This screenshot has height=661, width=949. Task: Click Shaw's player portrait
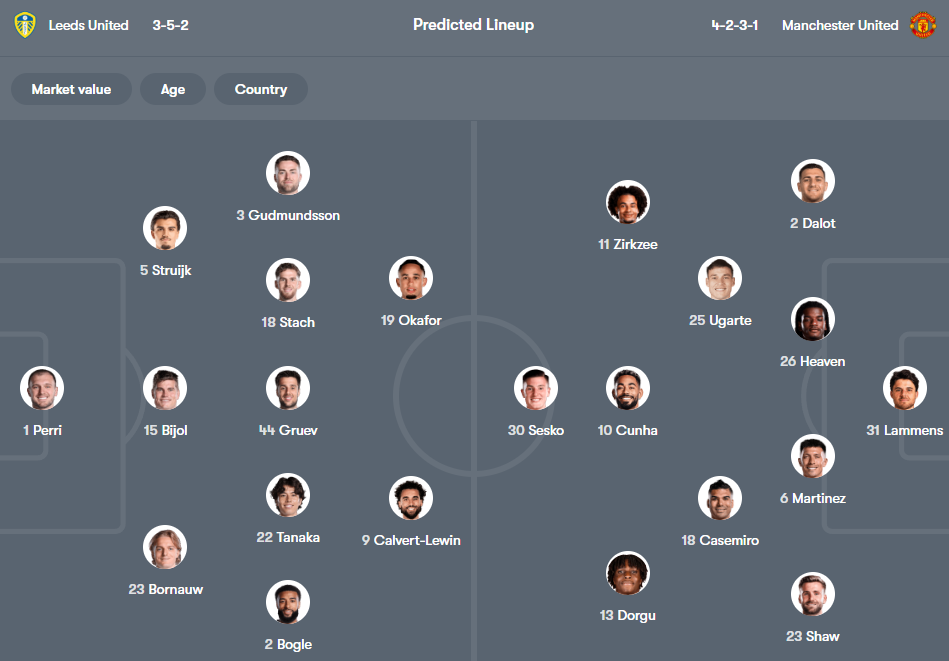click(812, 593)
